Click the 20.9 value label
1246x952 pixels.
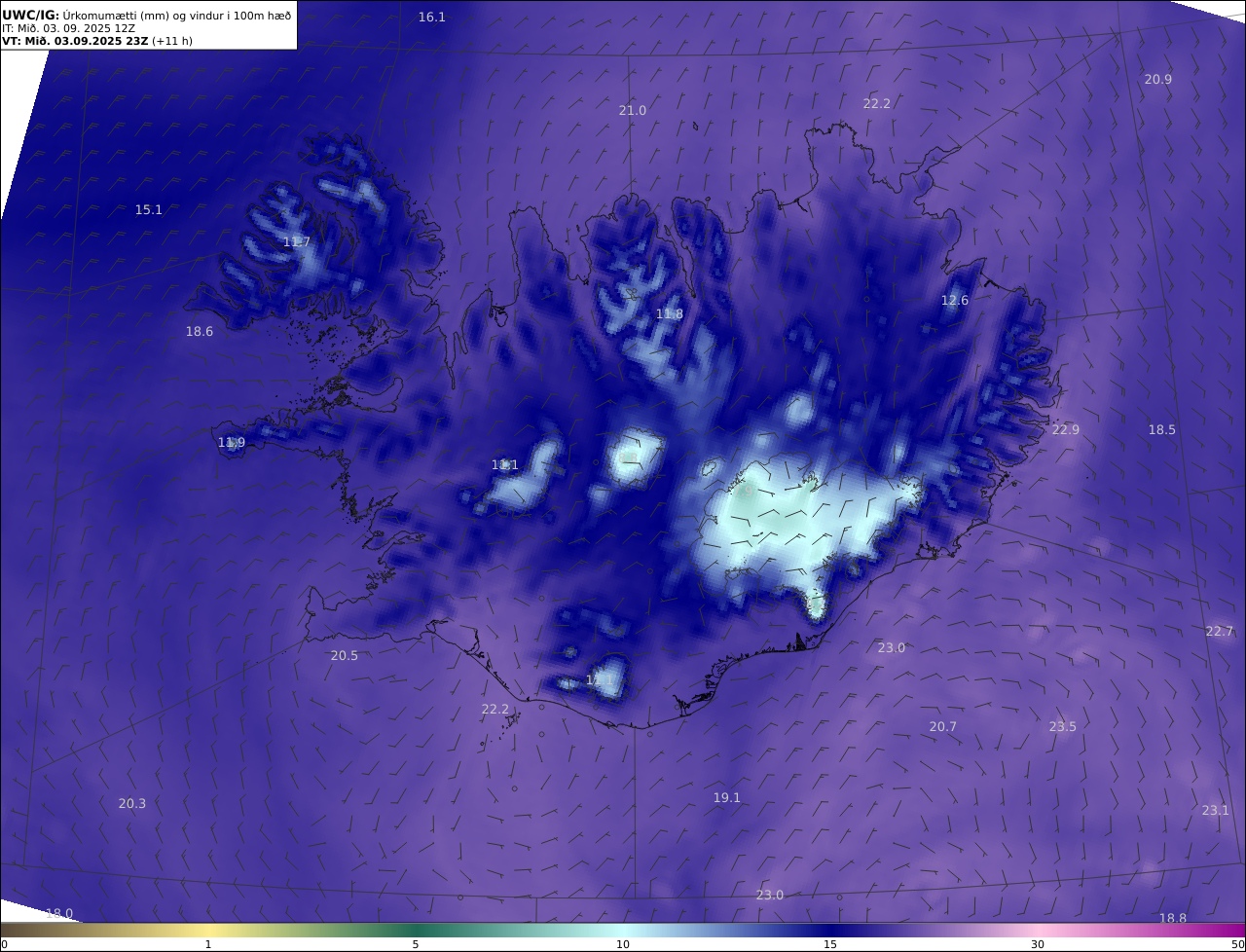pyautogui.click(x=1158, y=80)
